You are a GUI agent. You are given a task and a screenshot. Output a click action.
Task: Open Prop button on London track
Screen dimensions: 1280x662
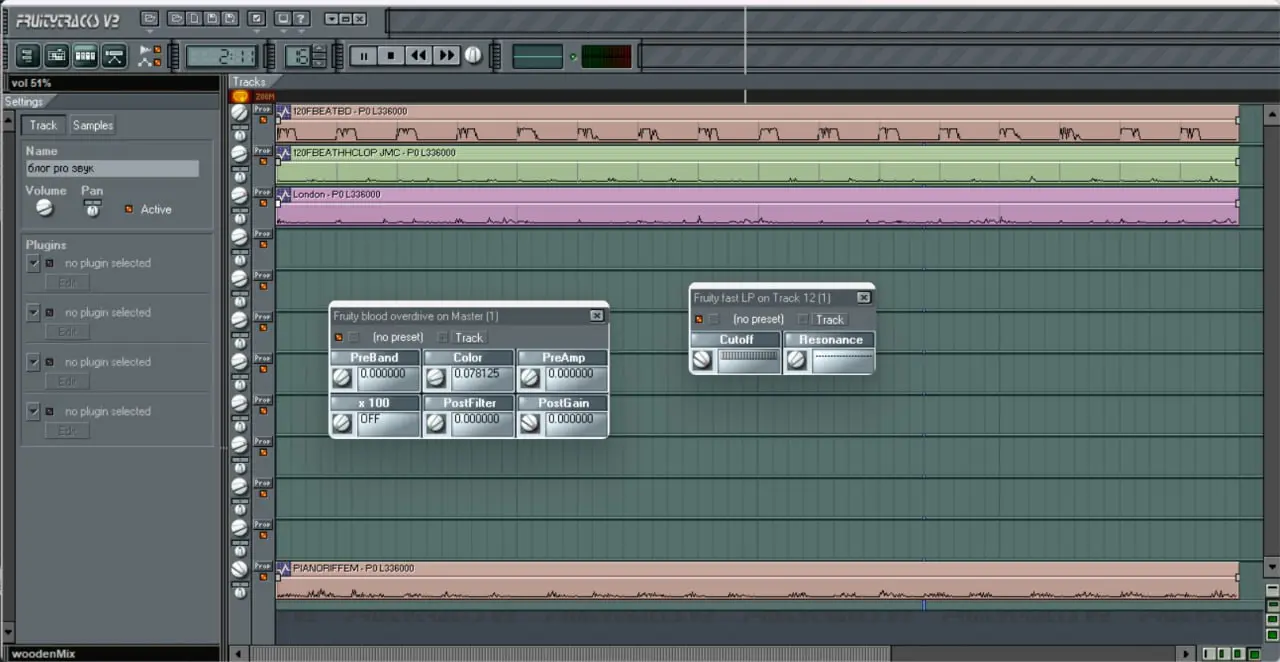[x=263, y=191]
